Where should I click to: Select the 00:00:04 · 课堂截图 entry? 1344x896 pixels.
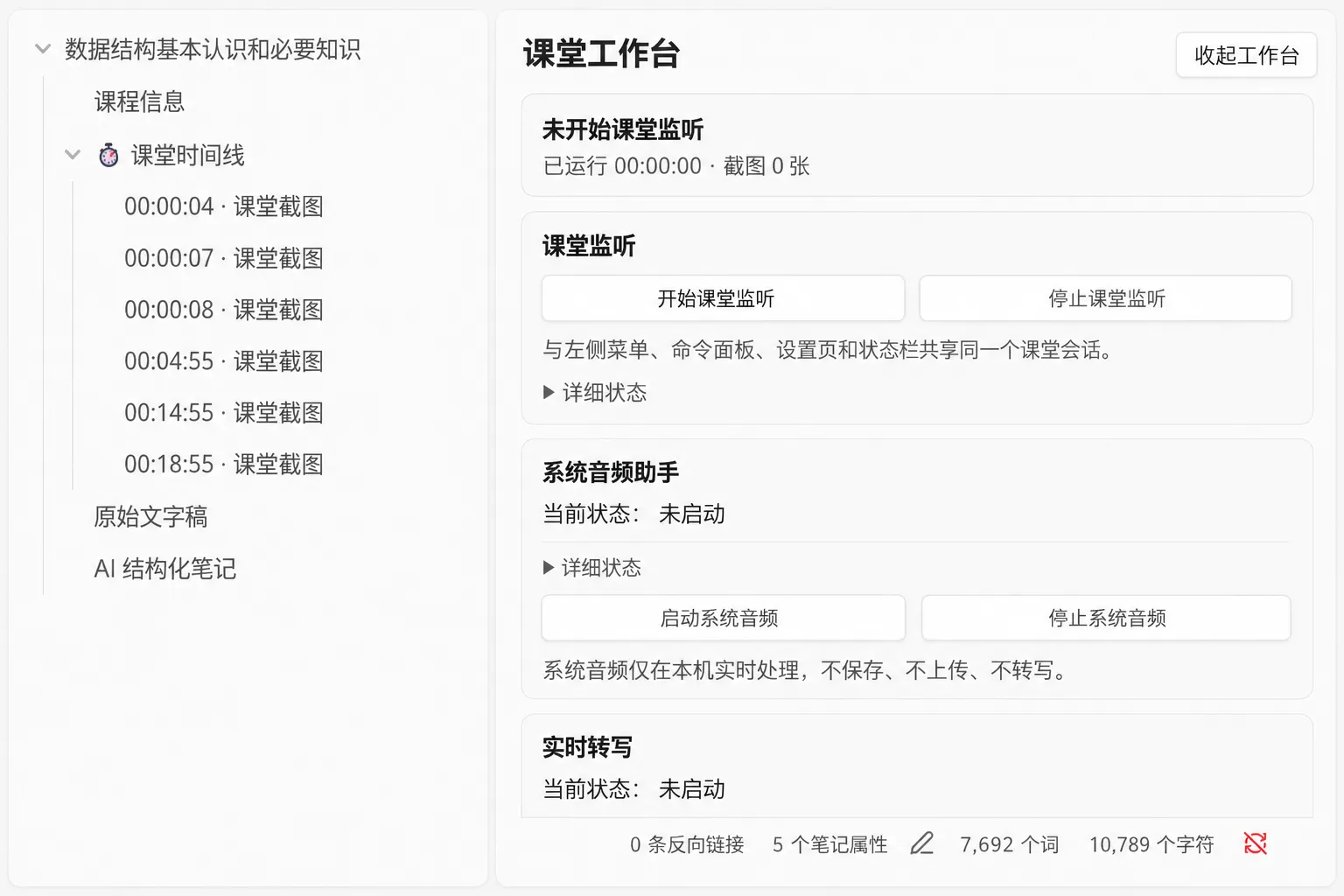point(224,206)
